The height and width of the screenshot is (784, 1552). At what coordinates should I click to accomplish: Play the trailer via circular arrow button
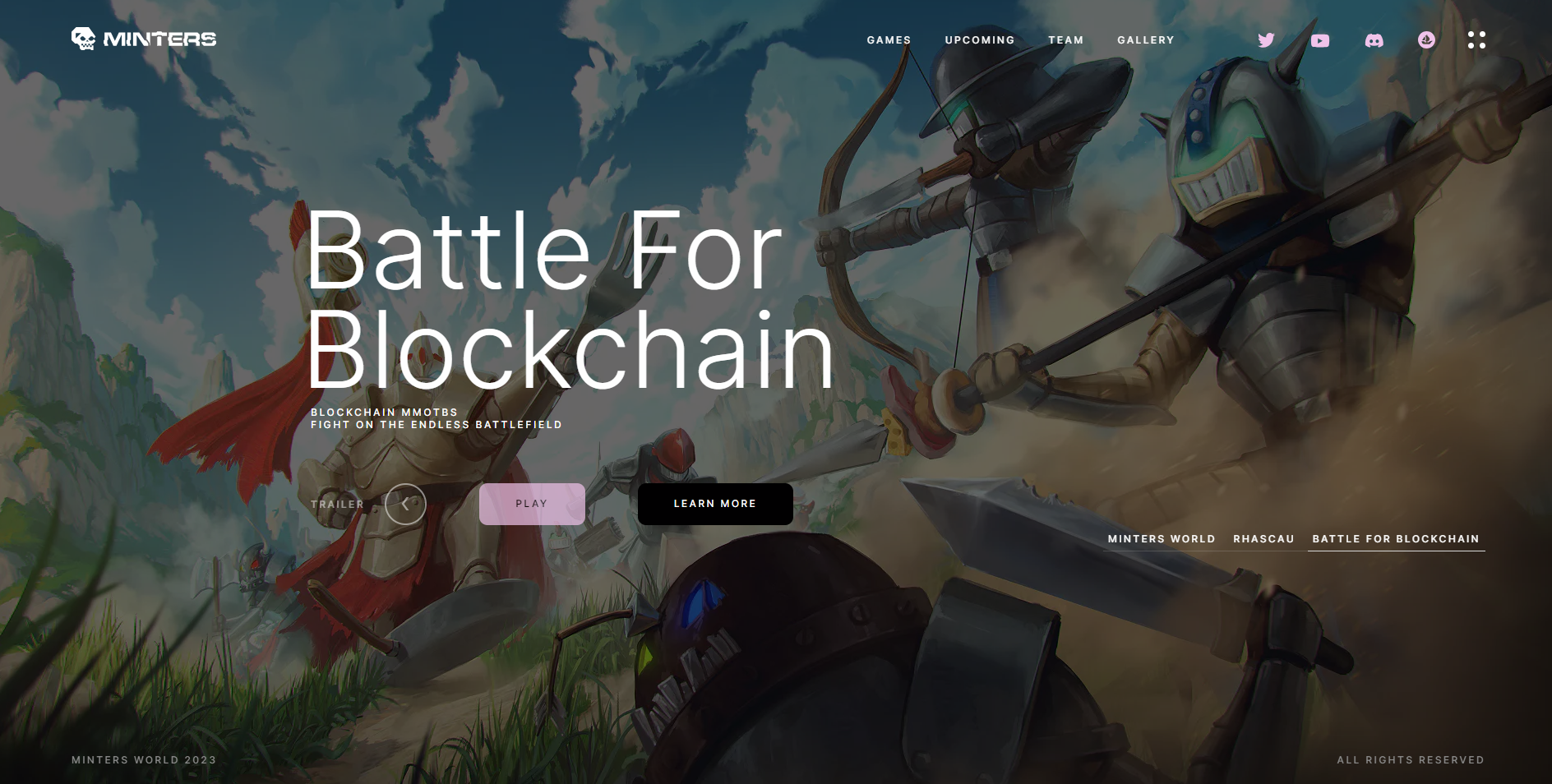(405, 504)
